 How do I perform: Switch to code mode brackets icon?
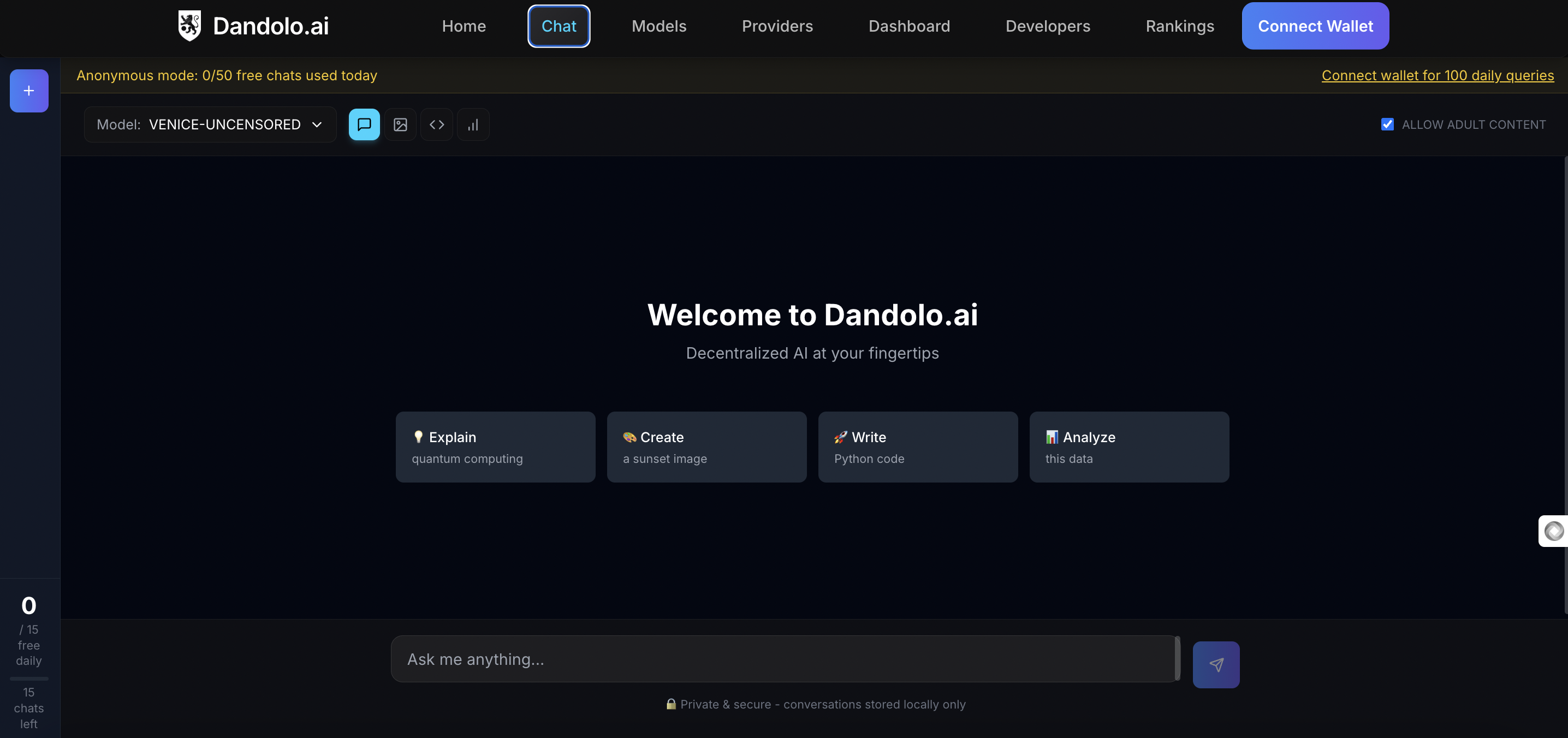[436, 124]
